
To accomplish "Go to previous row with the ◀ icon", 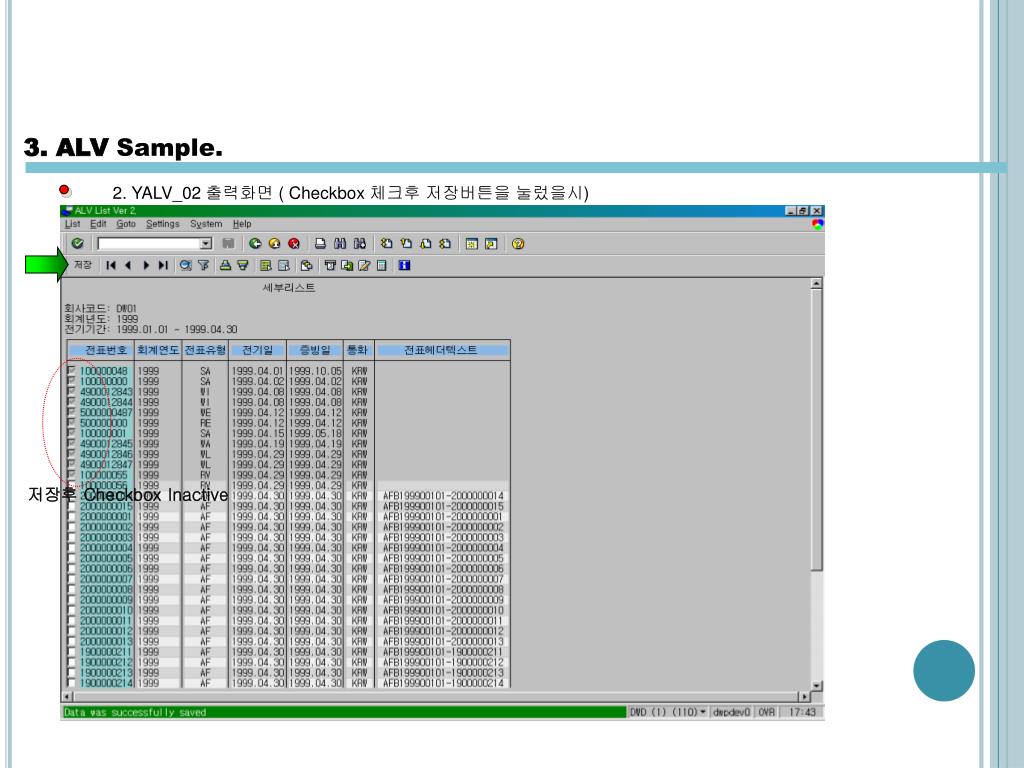I will (128, 265).
